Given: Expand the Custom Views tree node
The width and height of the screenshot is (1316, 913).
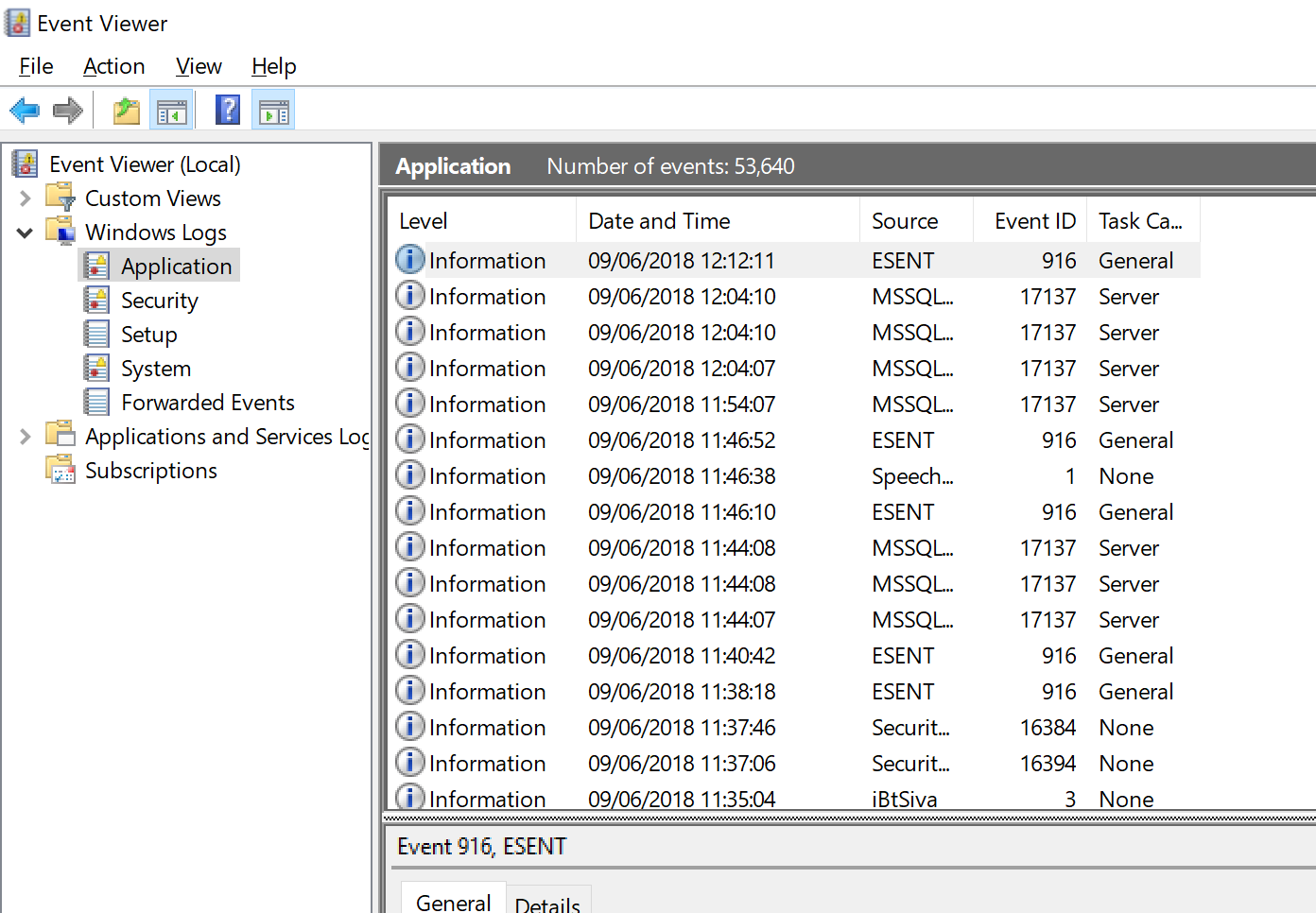Looking at the screenshot, I should click(x=26, y=198).
